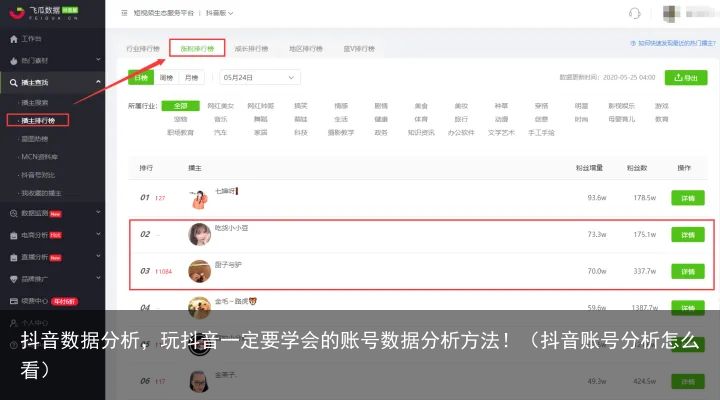
Task: Select the 全部 industry filter
Action: (180, 106)
